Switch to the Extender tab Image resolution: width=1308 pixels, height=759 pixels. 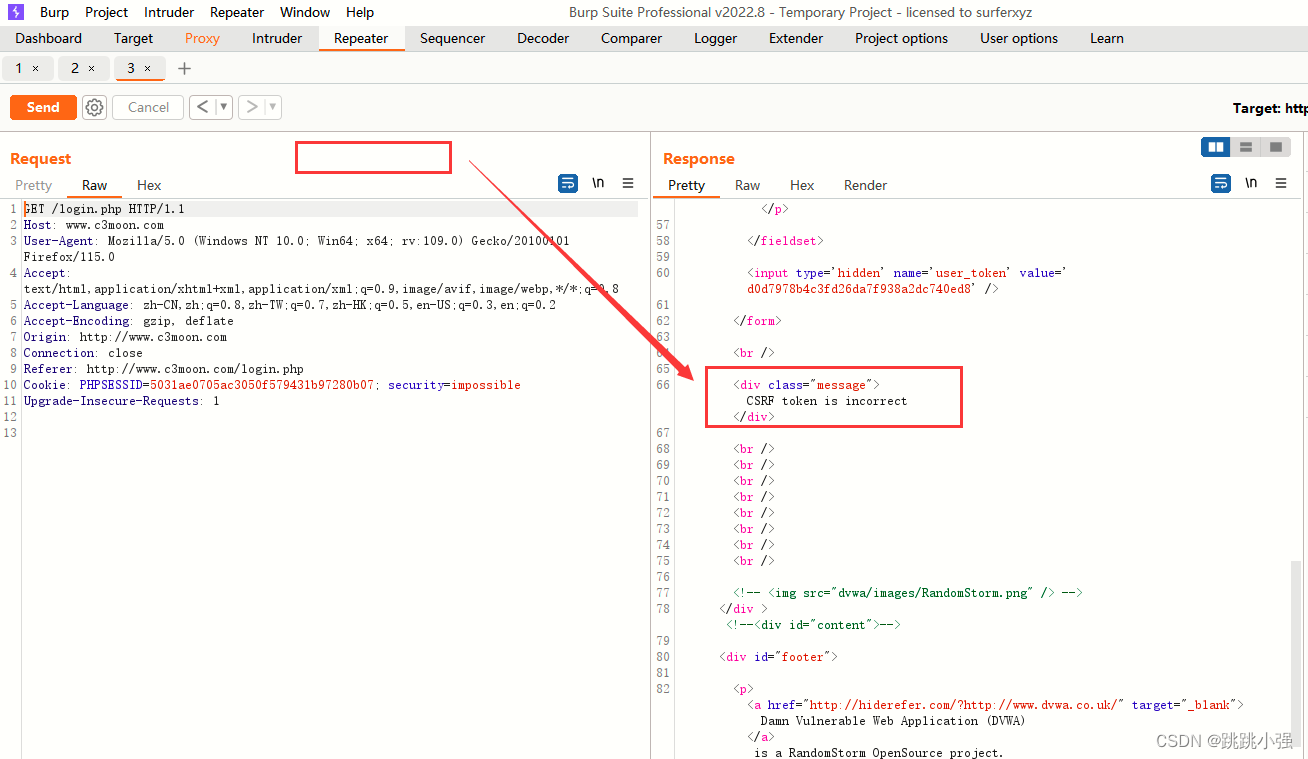click(796, 38)
